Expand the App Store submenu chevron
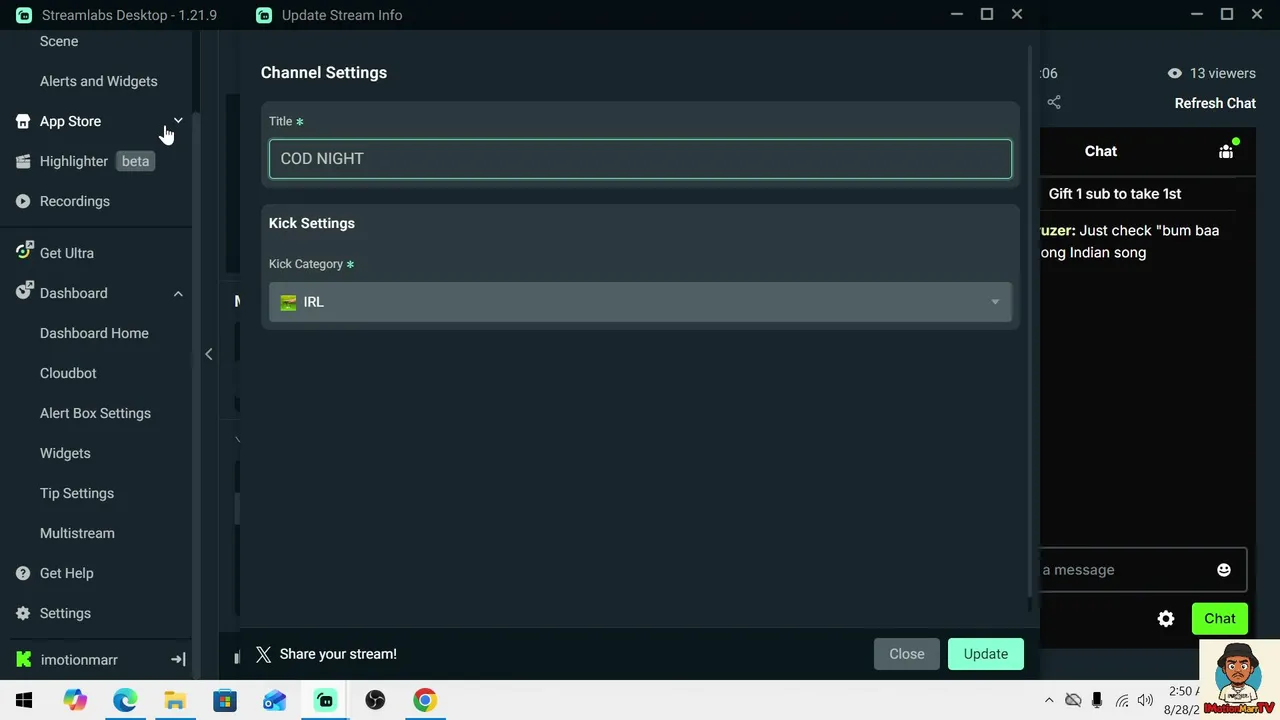The height and width of the screenshot is (720, 1280). point(178,121)
